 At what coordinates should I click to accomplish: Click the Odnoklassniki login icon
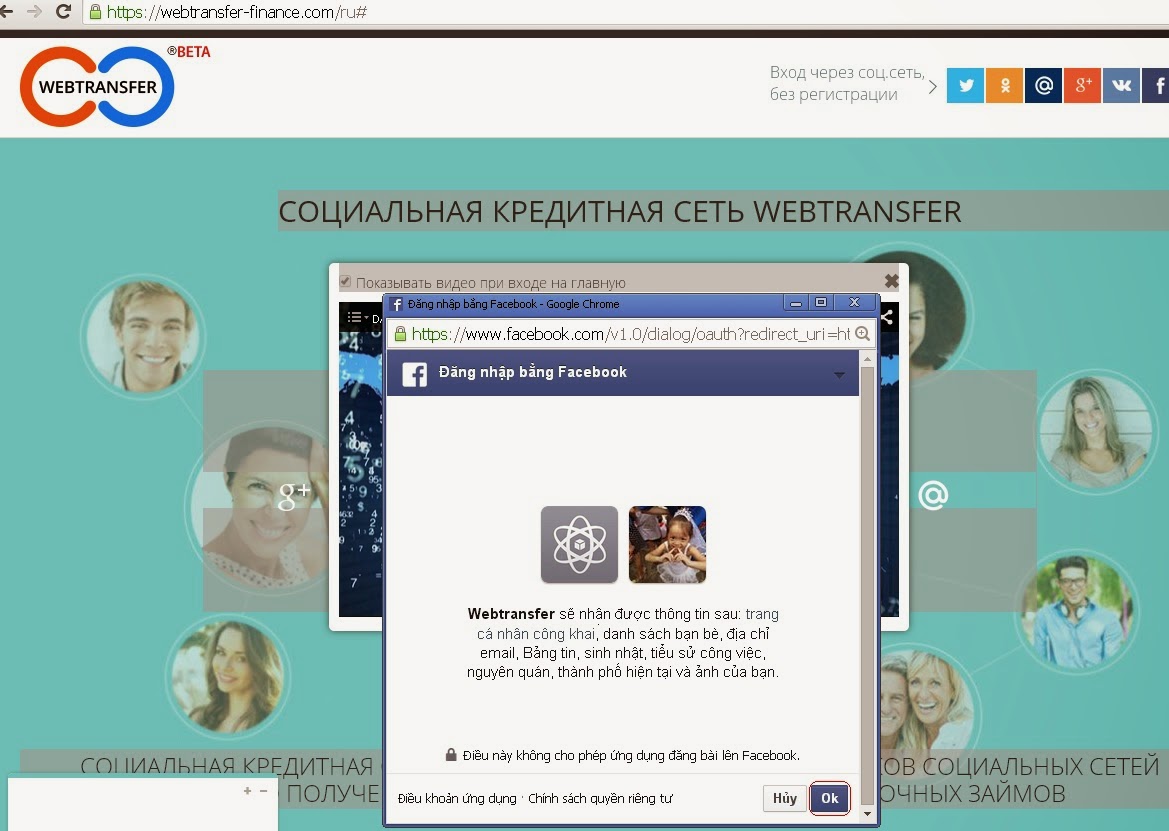pos(1004,85)
